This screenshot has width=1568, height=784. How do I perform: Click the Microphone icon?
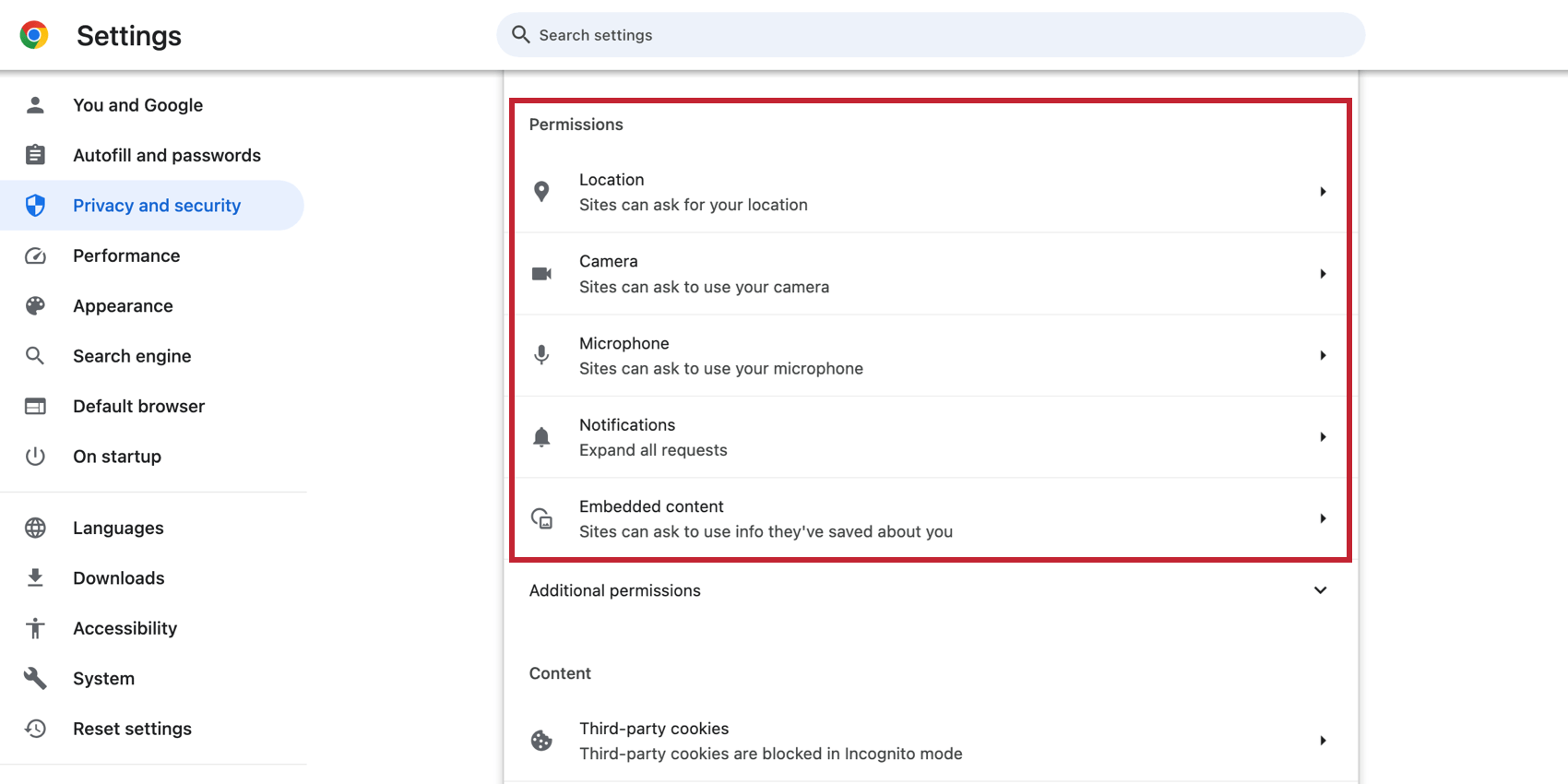541,355
